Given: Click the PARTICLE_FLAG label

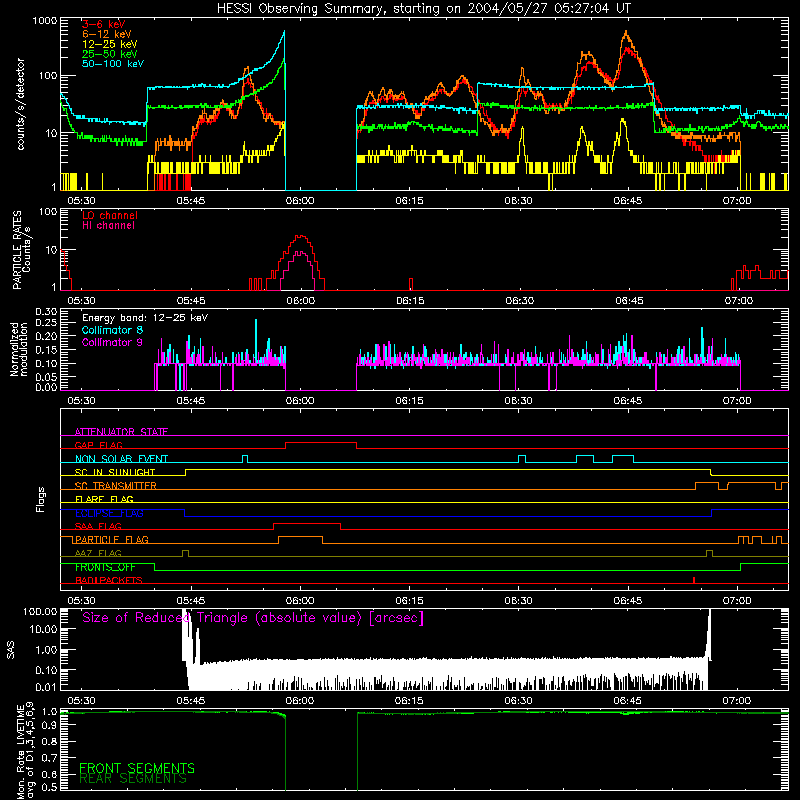Looking at the screenshot, I should 112,539.
